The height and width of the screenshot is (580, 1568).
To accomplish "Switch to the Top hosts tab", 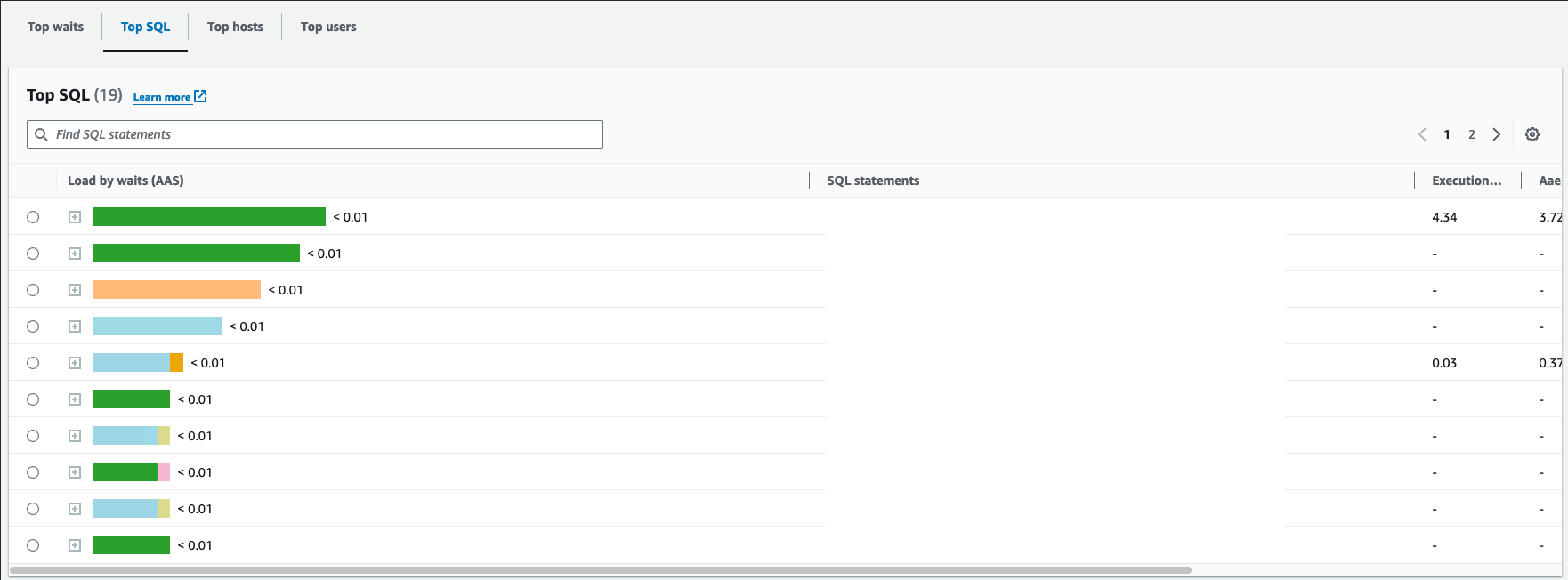I will coord(235,27).
